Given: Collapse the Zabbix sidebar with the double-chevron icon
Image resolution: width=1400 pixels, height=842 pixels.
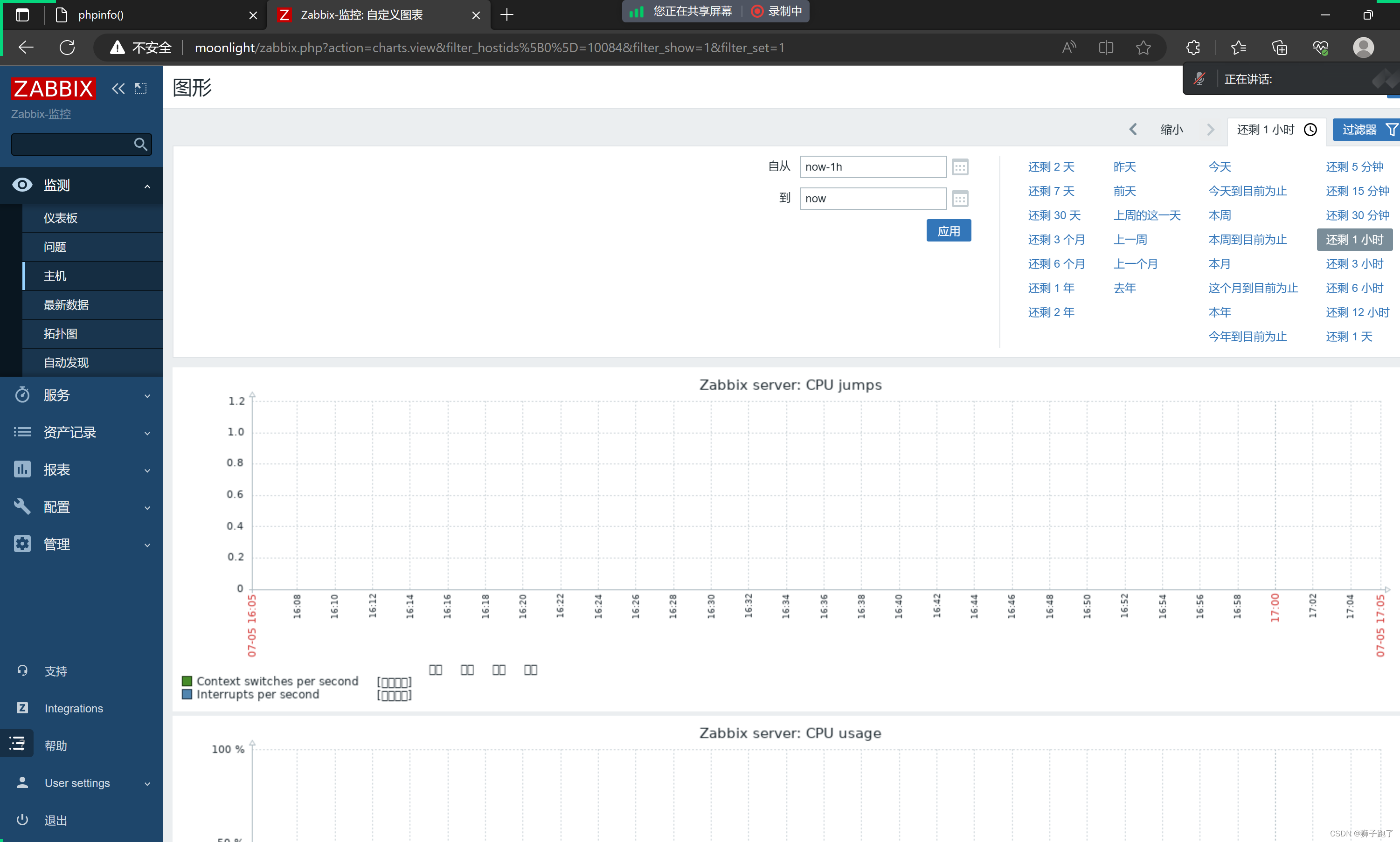Looking at the screenshot, I should click(x=118, y=89).
